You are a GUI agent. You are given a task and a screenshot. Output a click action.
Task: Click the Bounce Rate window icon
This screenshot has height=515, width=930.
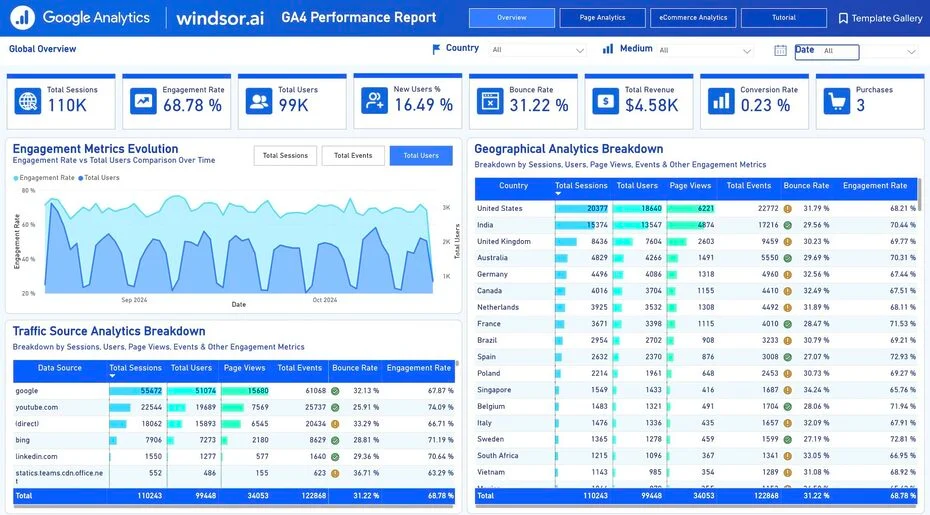click(x=490, y=101)
